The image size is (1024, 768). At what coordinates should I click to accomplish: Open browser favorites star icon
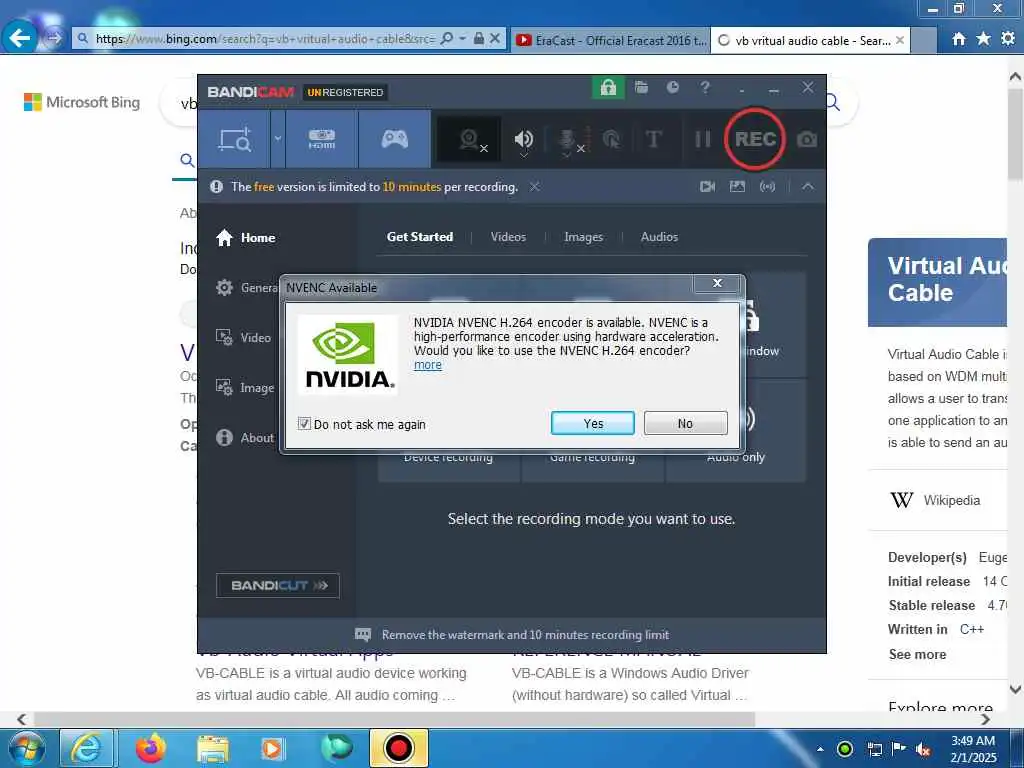[983, 39]
